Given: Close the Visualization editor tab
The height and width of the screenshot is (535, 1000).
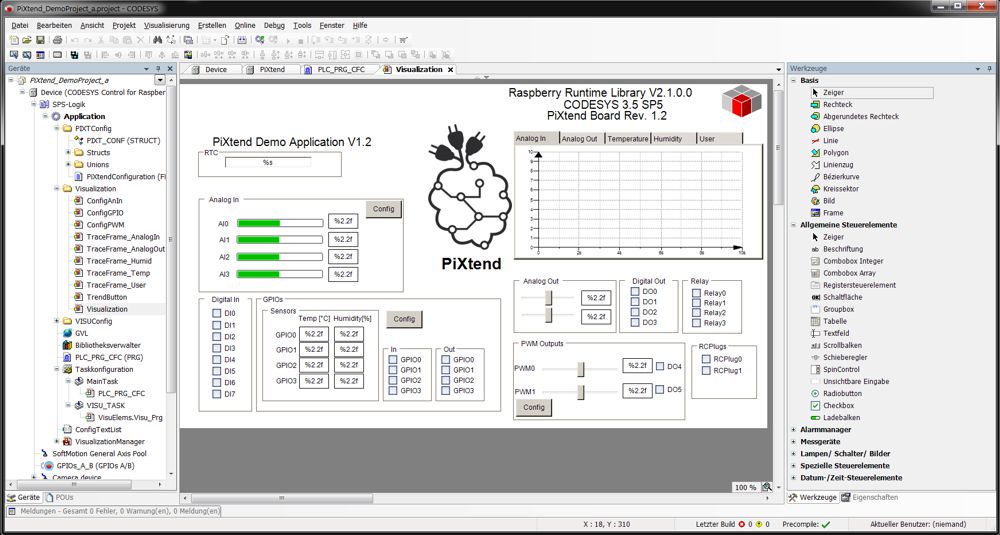Looking at the screenshot, I should (x=450, y=70).
